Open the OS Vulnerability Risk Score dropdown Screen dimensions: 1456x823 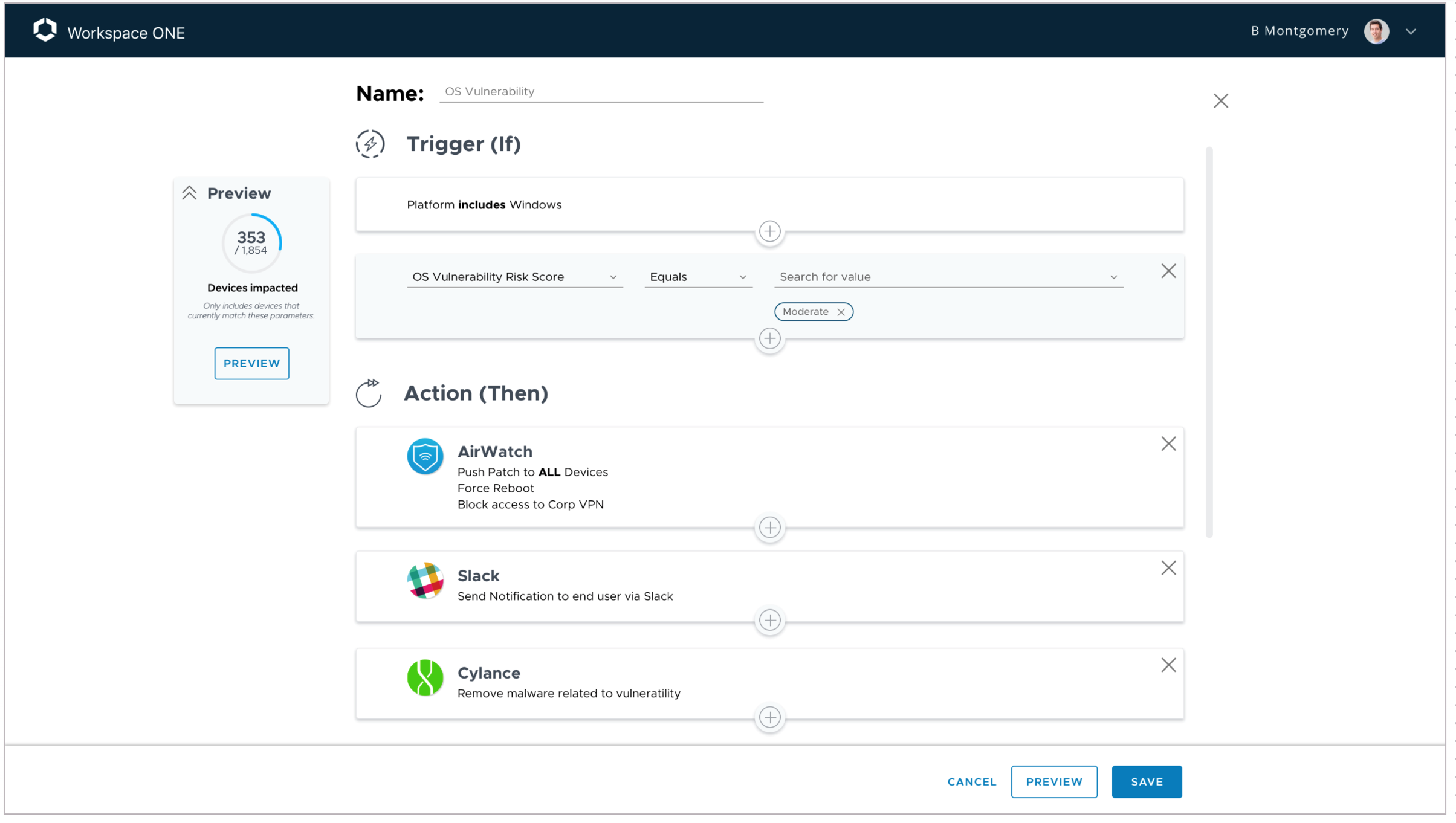coord(514,277)
